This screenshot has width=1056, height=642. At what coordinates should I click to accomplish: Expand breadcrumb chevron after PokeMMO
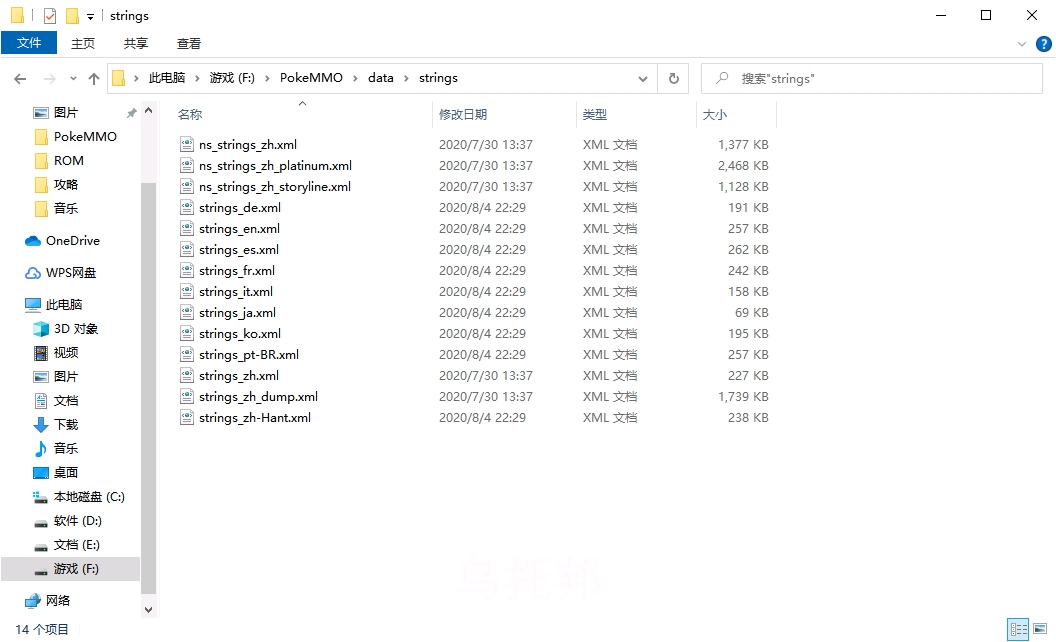[355, 78]
